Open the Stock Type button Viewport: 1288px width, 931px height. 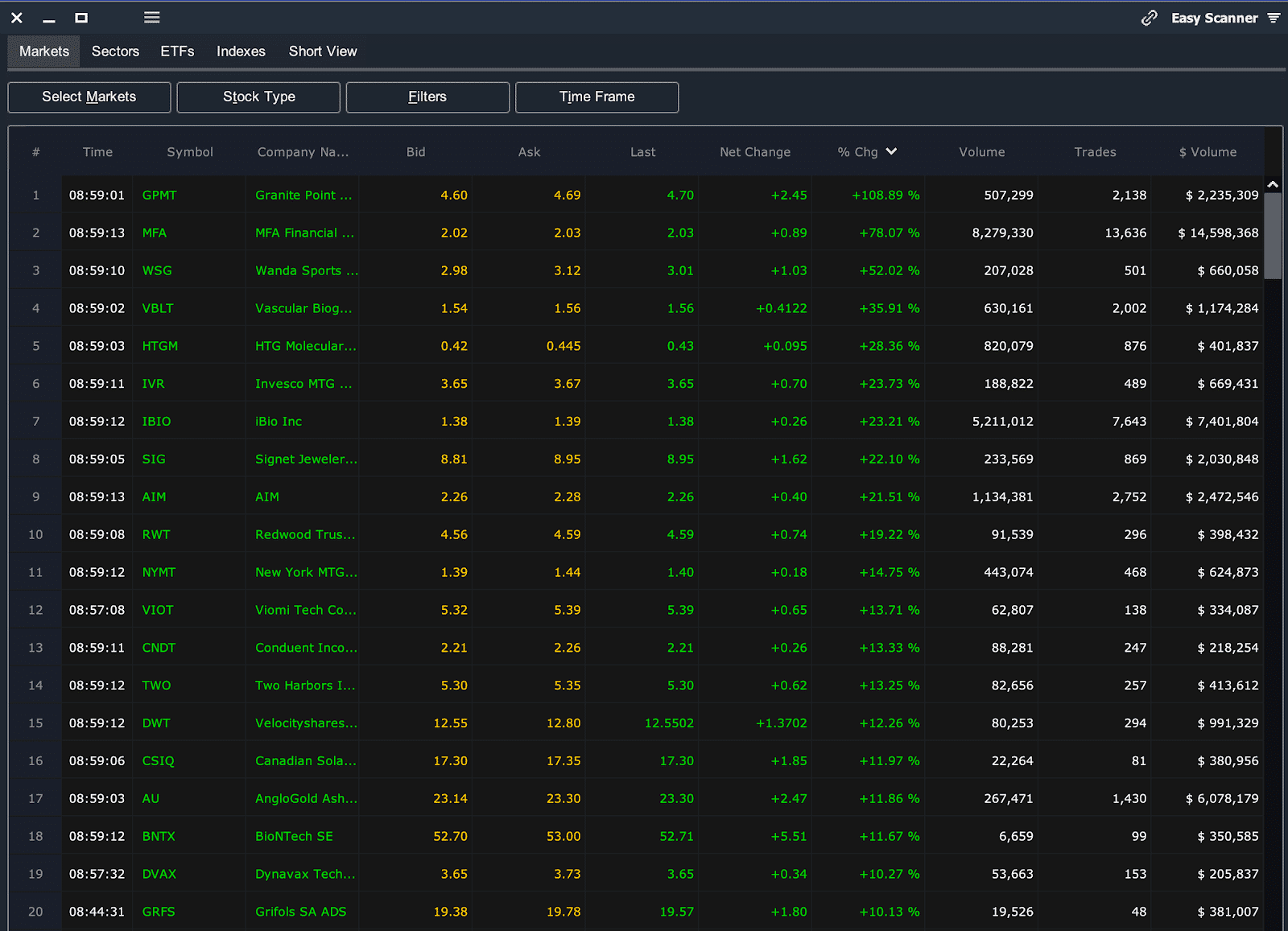[x=258, y=97]
